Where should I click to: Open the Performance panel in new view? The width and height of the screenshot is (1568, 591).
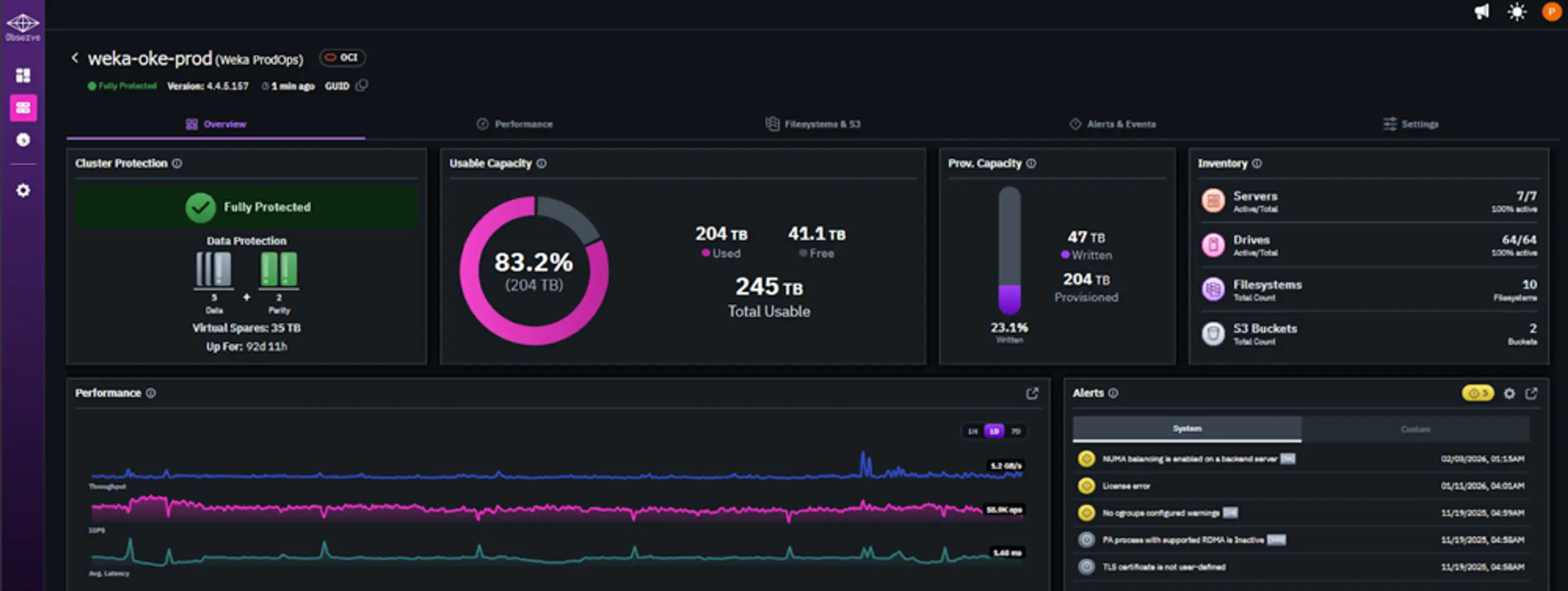[1032, 393]
